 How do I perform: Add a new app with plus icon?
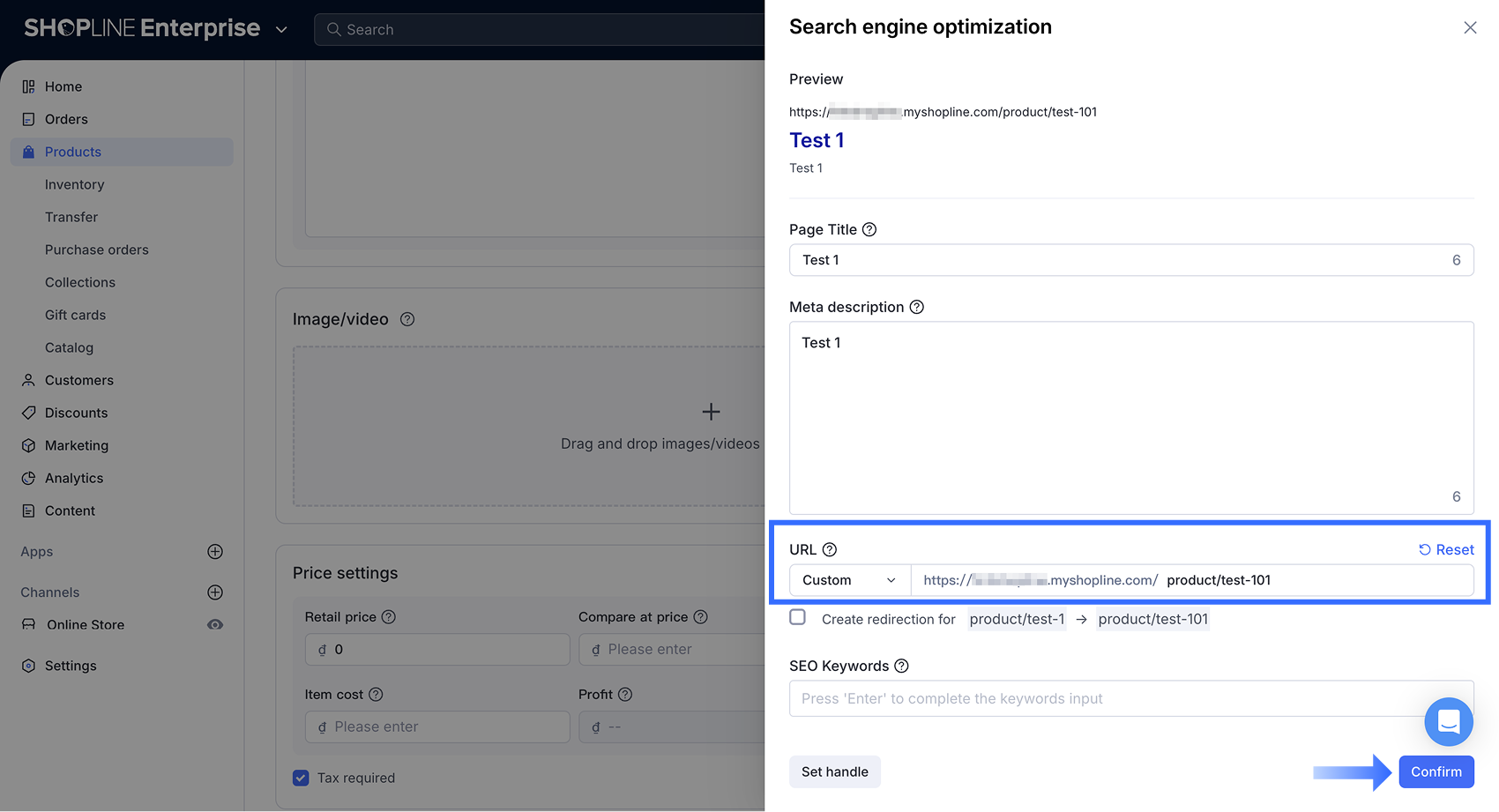coord(215,552)
